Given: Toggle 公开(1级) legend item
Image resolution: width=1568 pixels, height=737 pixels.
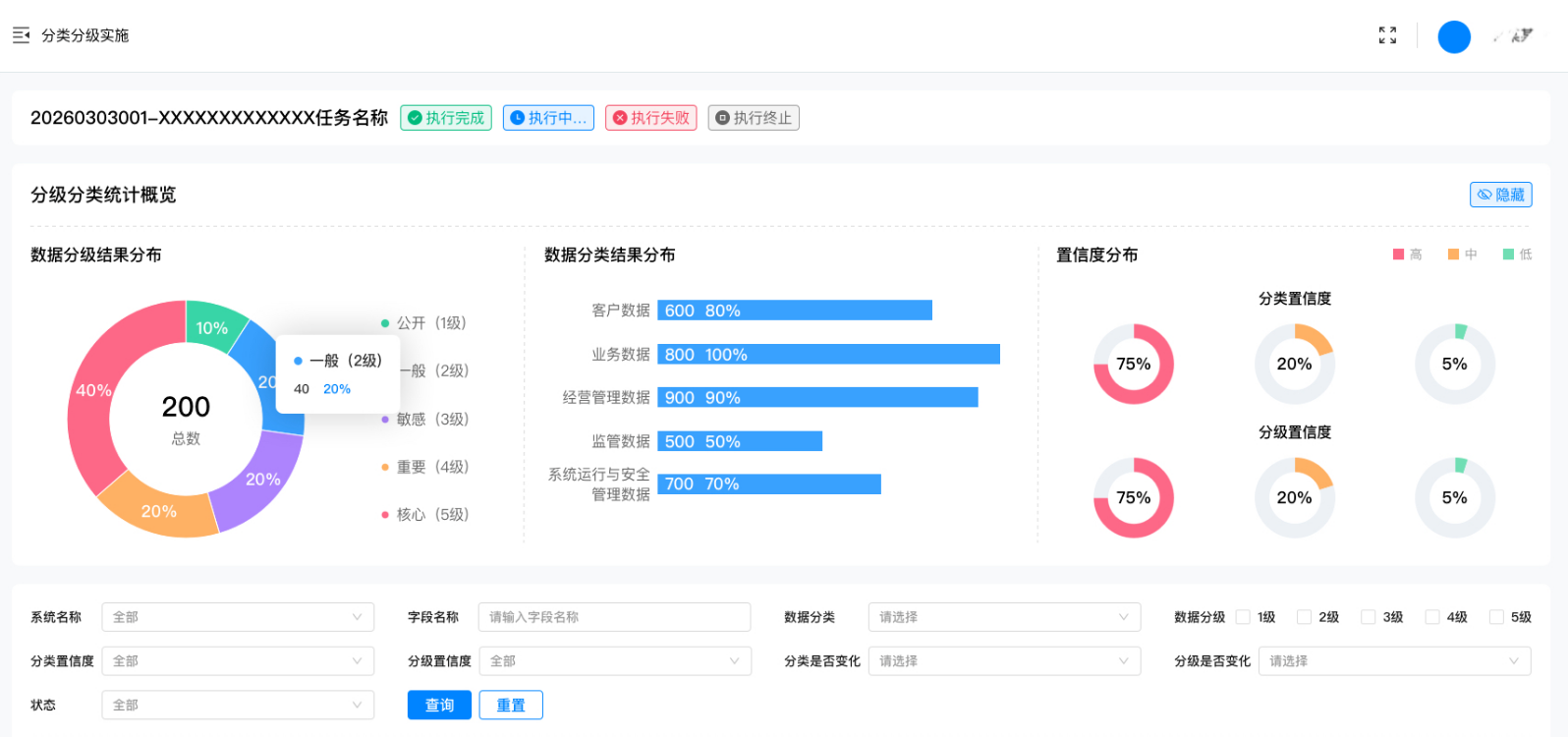Looking at the screenshot, I should (423, 322).
